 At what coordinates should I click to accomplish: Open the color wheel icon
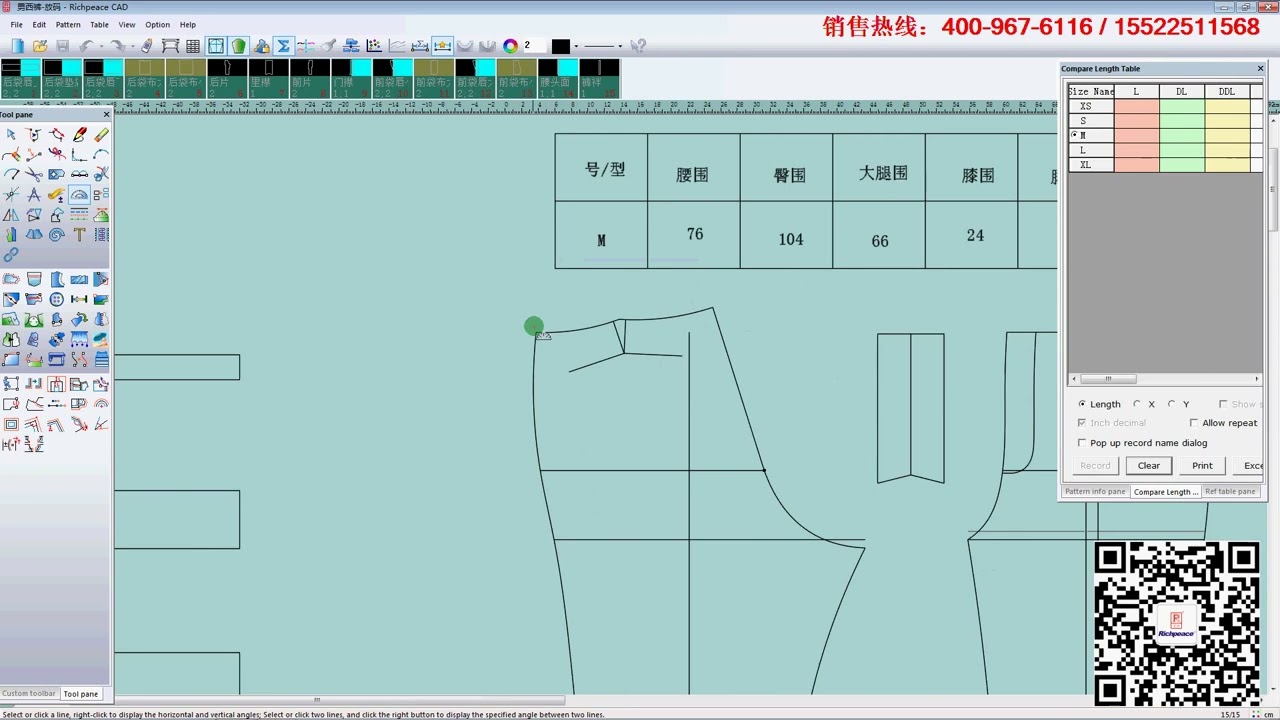(510, 46)
